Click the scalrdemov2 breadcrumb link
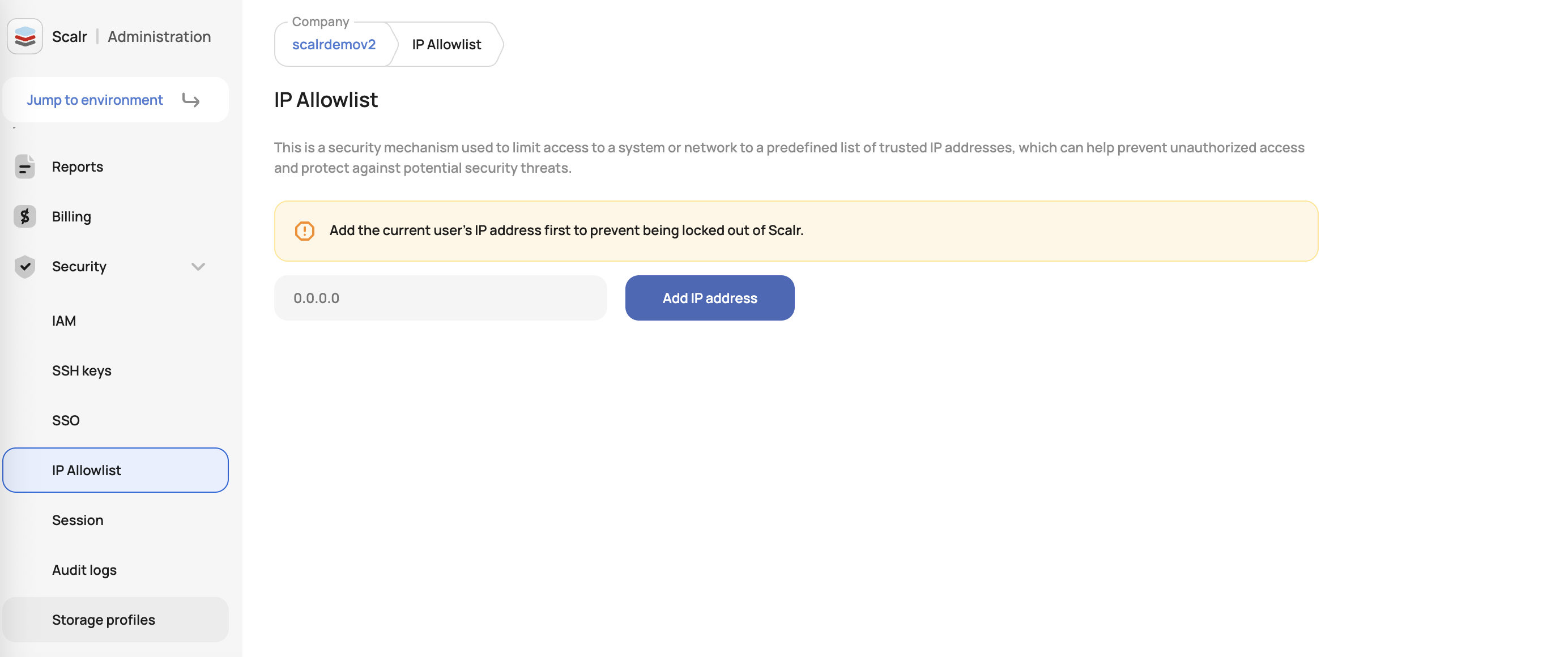Screen dimensions: 1568x657 point(334,44)
